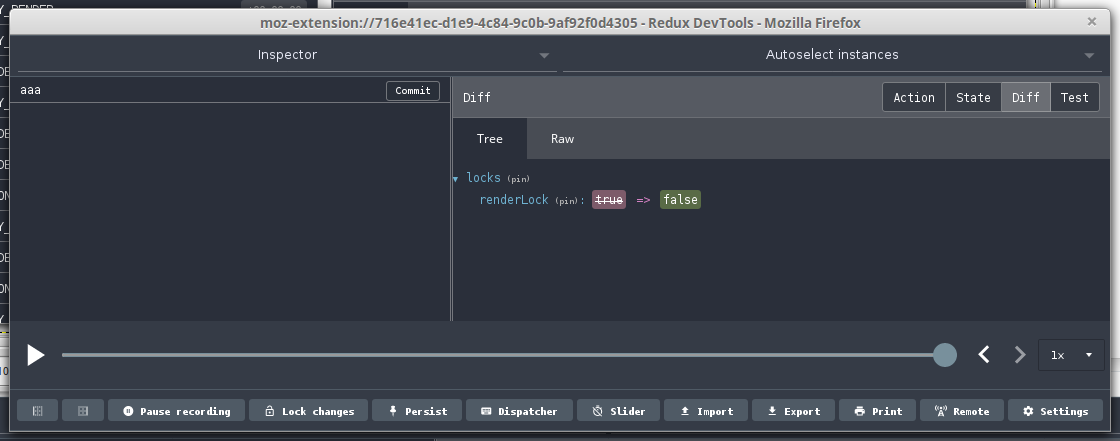Click the timer icon on Slider button

pyautogui.click(x=598, y=411)
